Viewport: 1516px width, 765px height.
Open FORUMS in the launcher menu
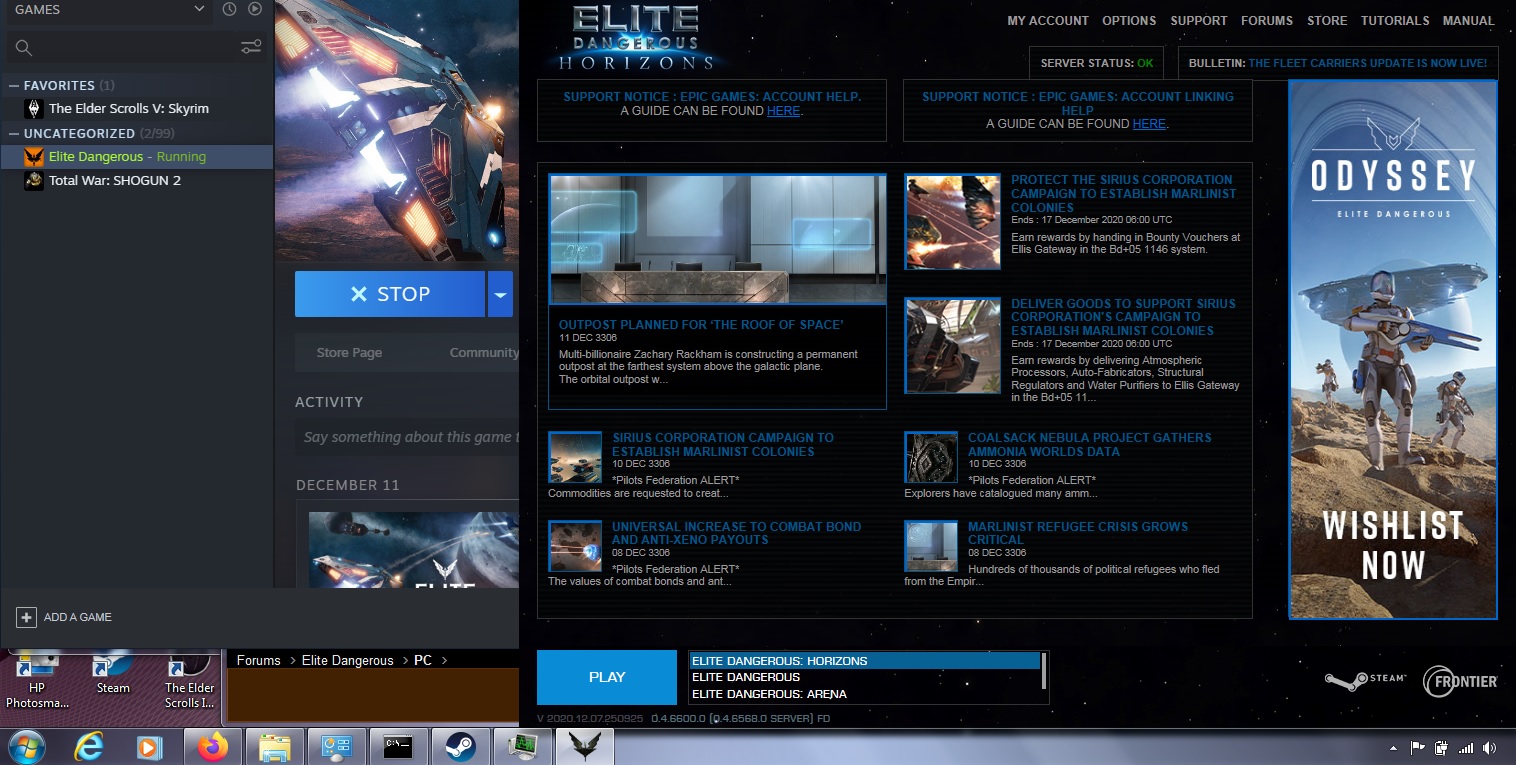click(1267, 21)
